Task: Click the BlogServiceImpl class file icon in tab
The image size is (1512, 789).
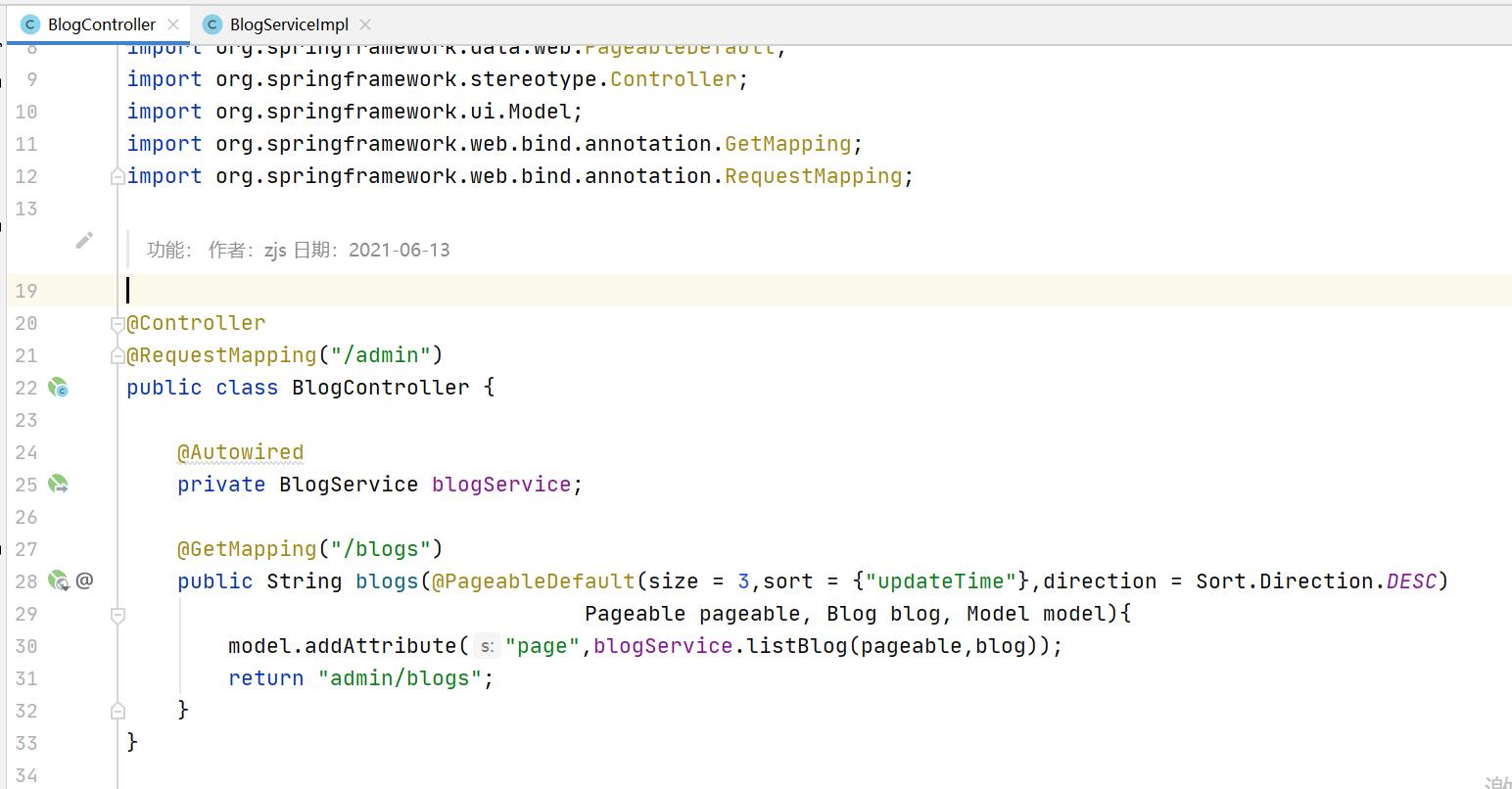Action: [x=213, y=24]
